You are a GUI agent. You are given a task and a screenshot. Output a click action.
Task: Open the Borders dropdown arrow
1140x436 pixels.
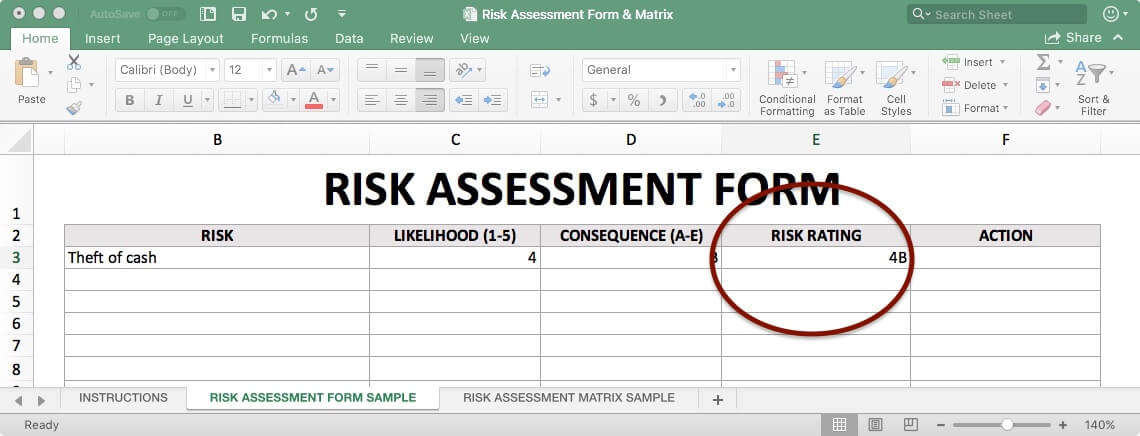point(252,100)
